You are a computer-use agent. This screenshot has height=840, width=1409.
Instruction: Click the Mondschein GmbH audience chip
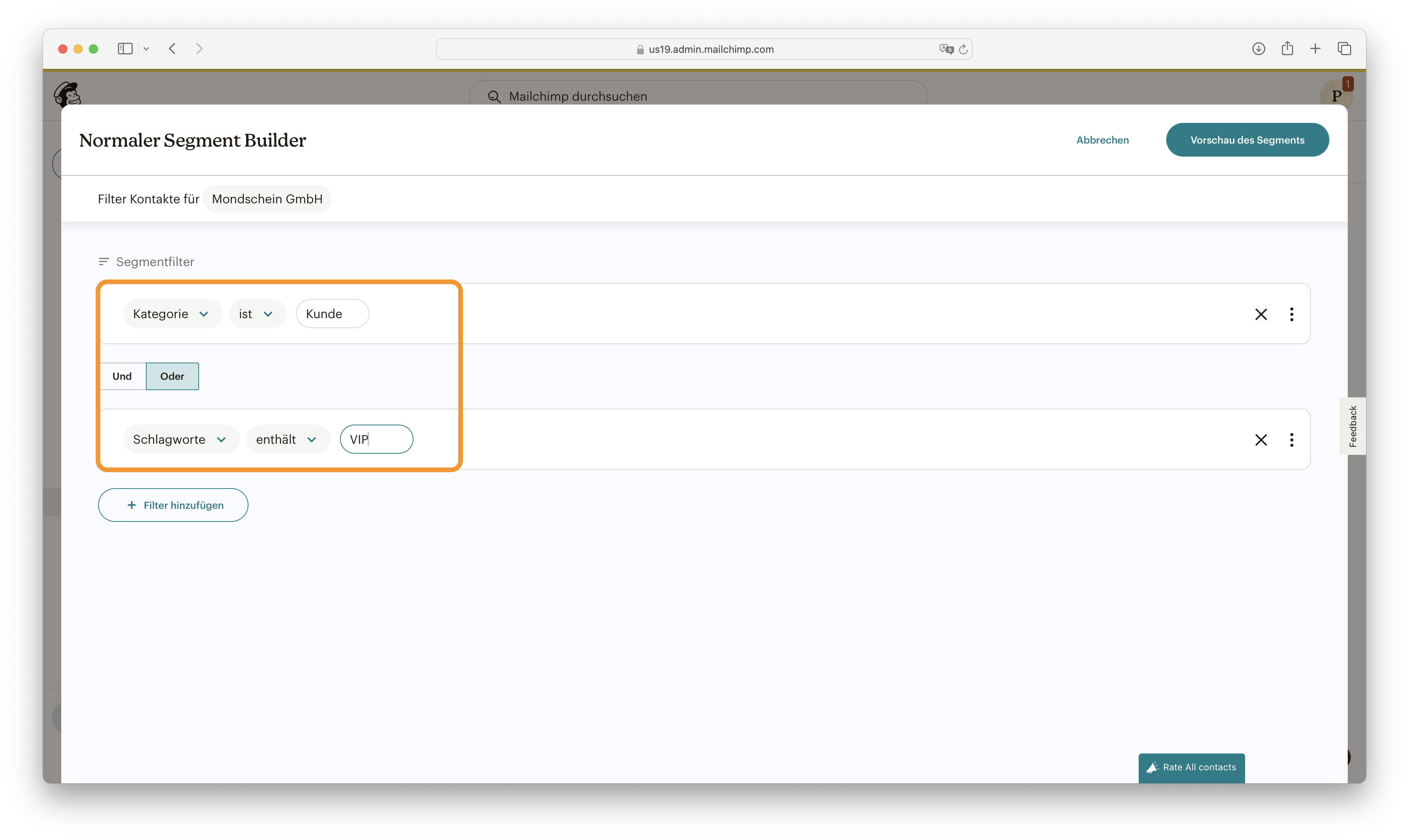267,199
